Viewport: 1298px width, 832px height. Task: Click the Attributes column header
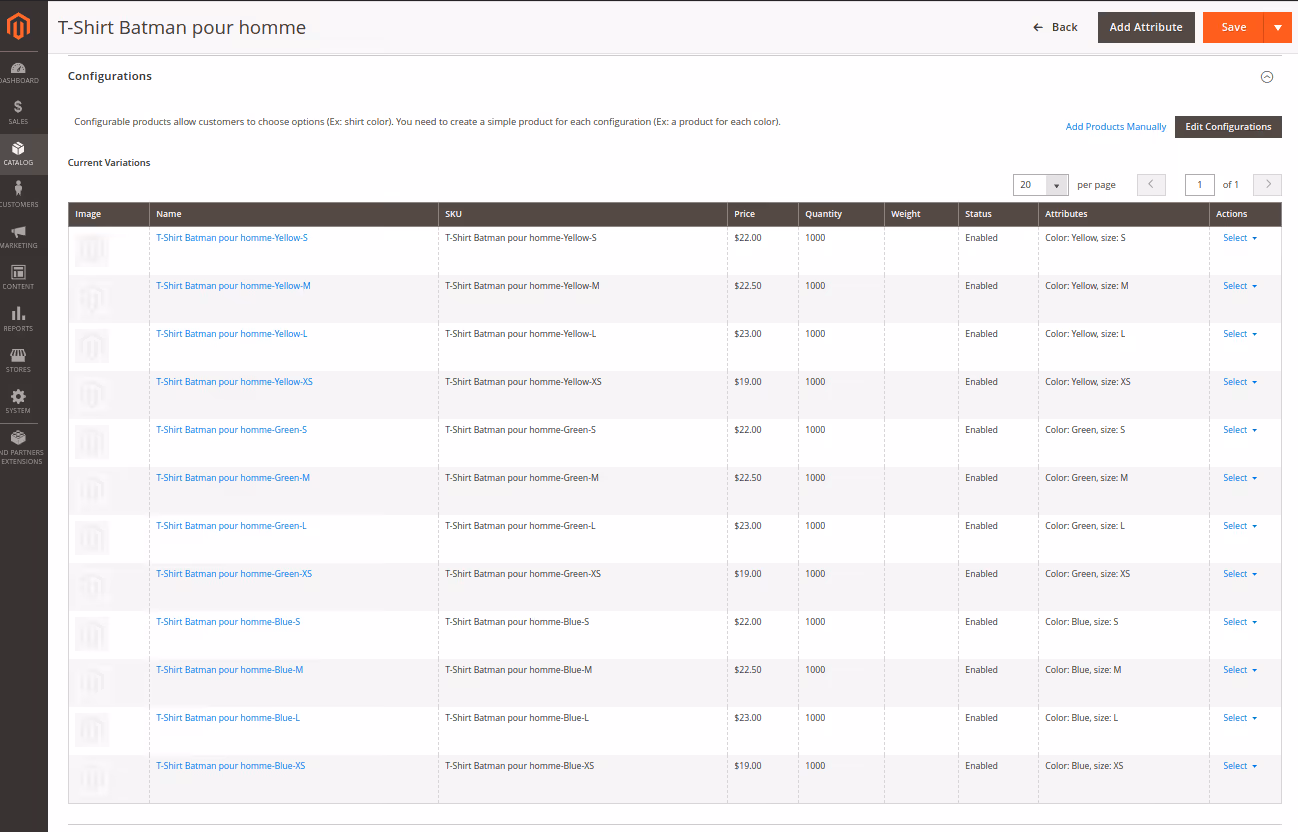tap(1124, 214)
